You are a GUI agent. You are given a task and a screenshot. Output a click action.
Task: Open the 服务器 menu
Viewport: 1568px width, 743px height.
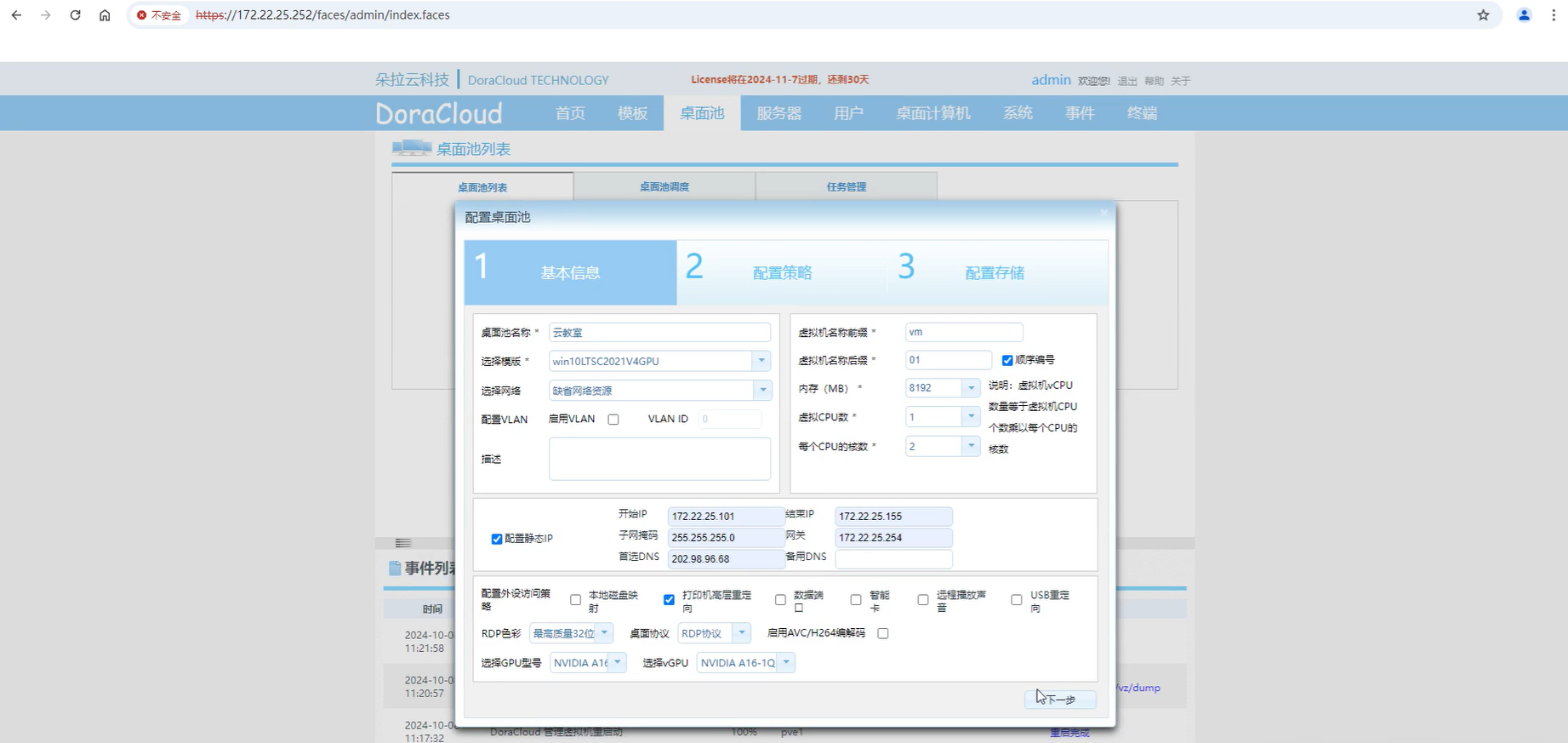[x=778, y=113]
